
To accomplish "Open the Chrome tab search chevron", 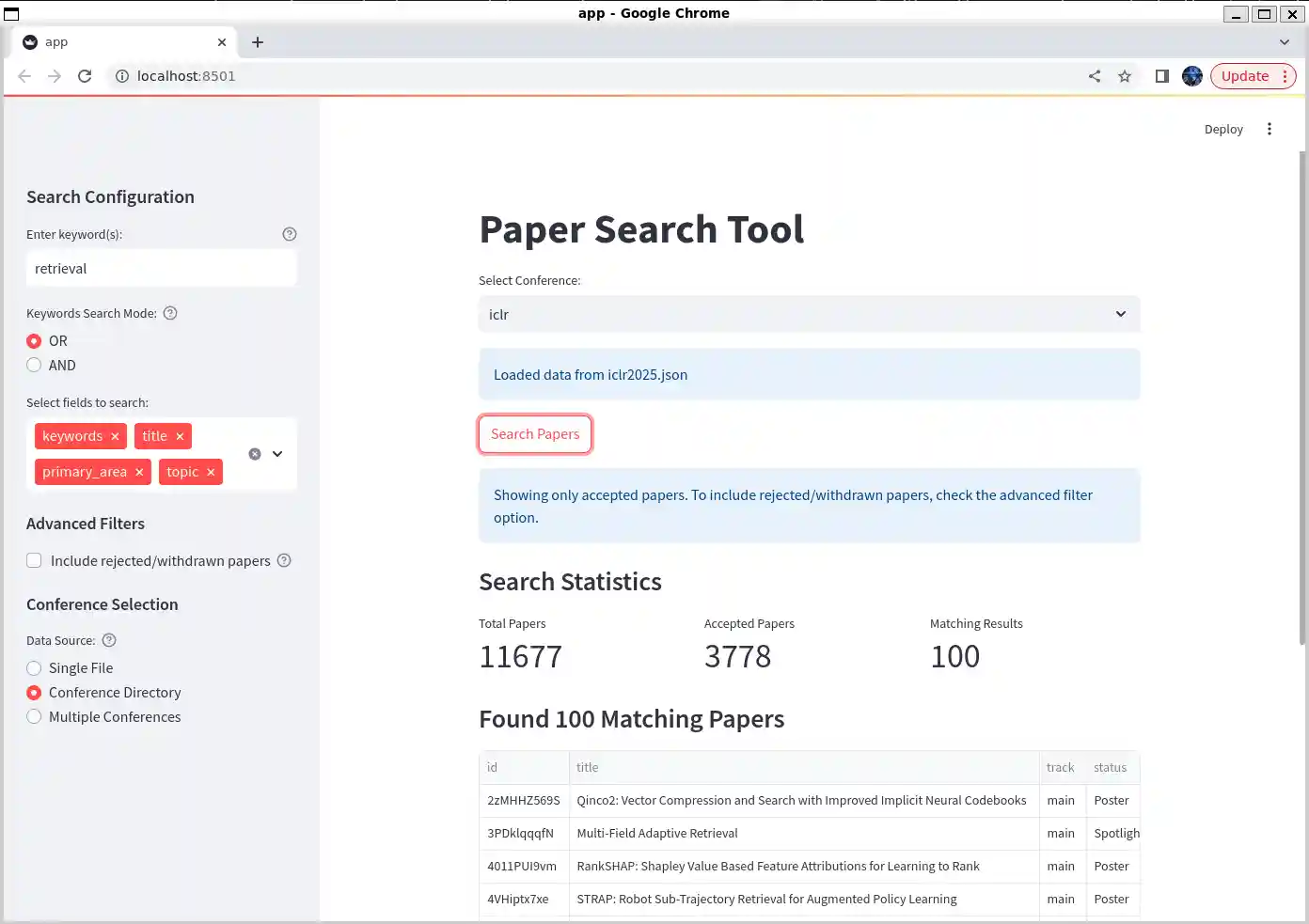I will click(x=1285, y=42).
